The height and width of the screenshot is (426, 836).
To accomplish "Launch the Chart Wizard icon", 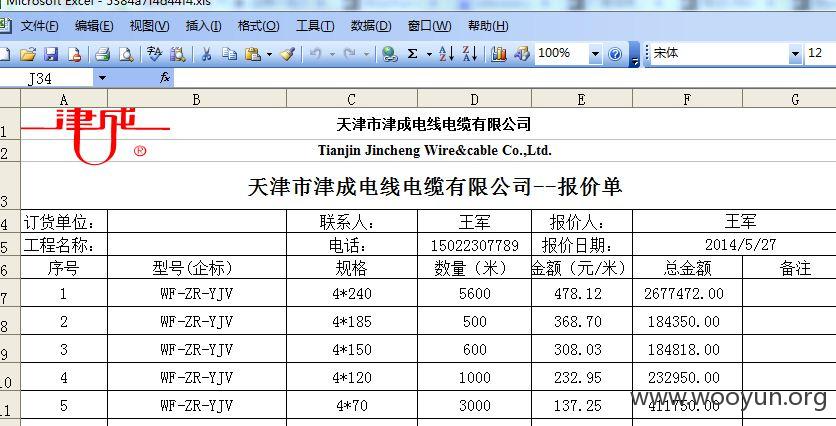I will coord(499,54).
